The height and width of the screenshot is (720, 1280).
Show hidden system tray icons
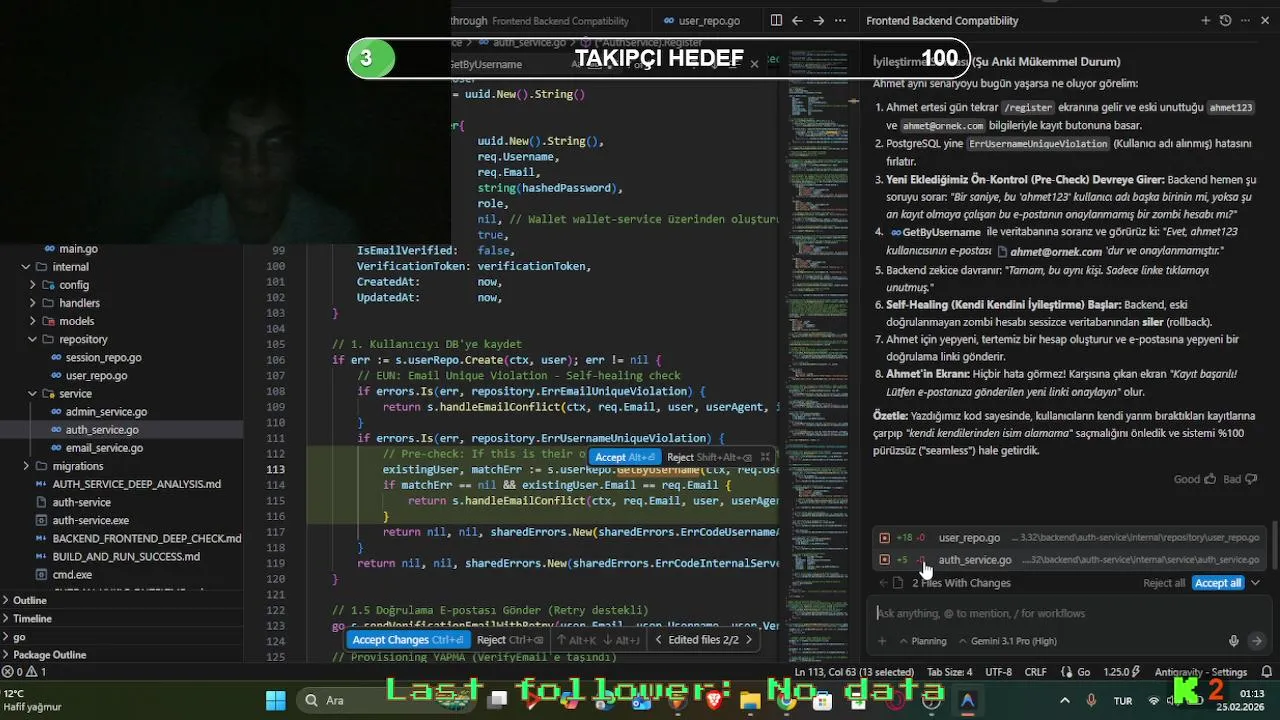1064,700
